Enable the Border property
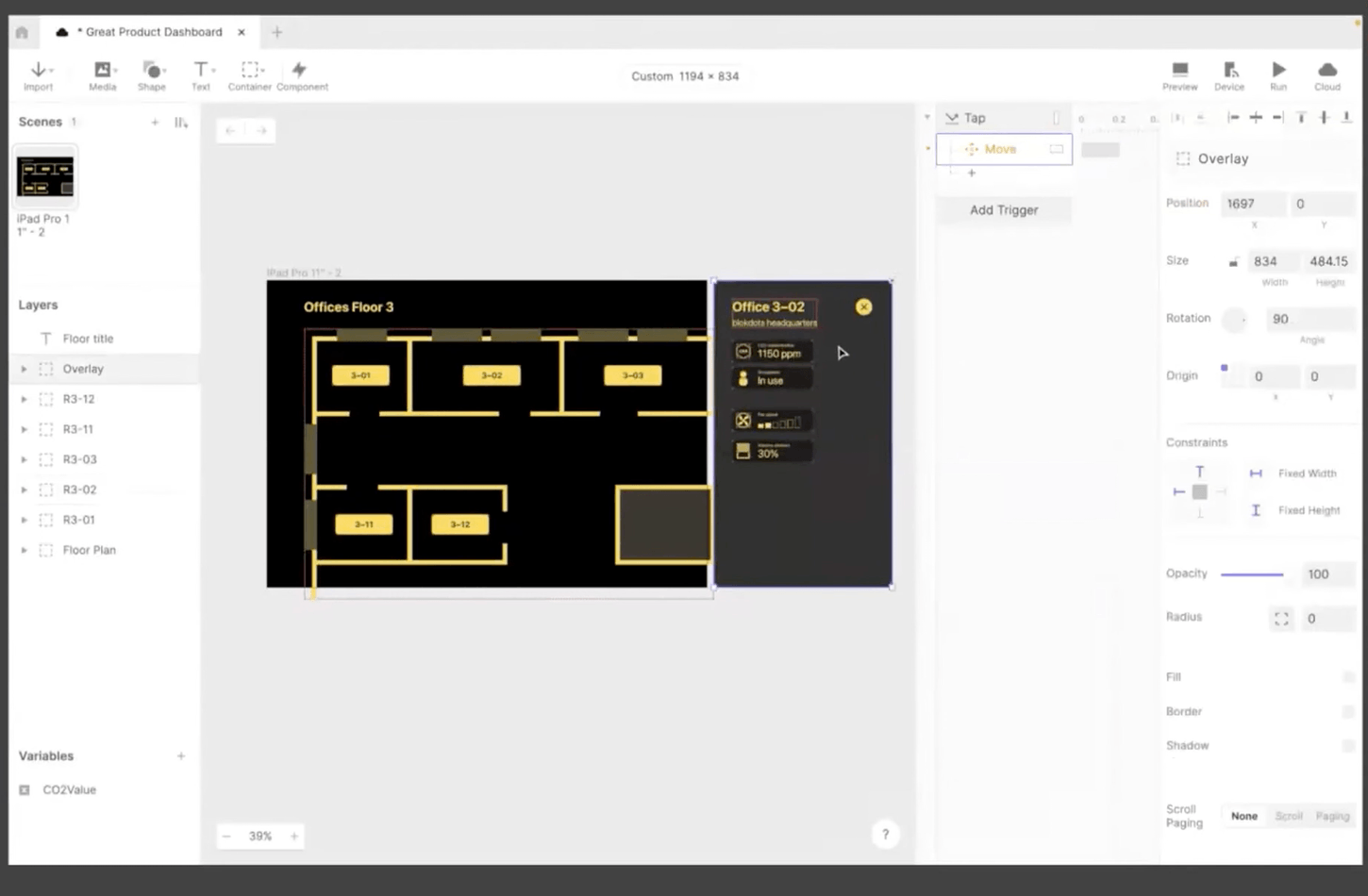 click(x=1348, y=712)
